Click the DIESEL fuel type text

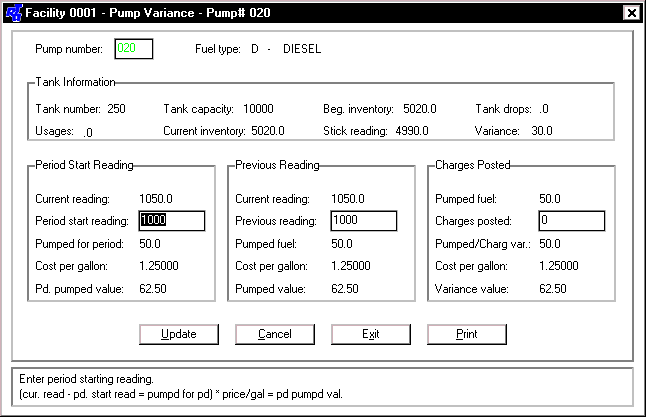tap(307, 49)
